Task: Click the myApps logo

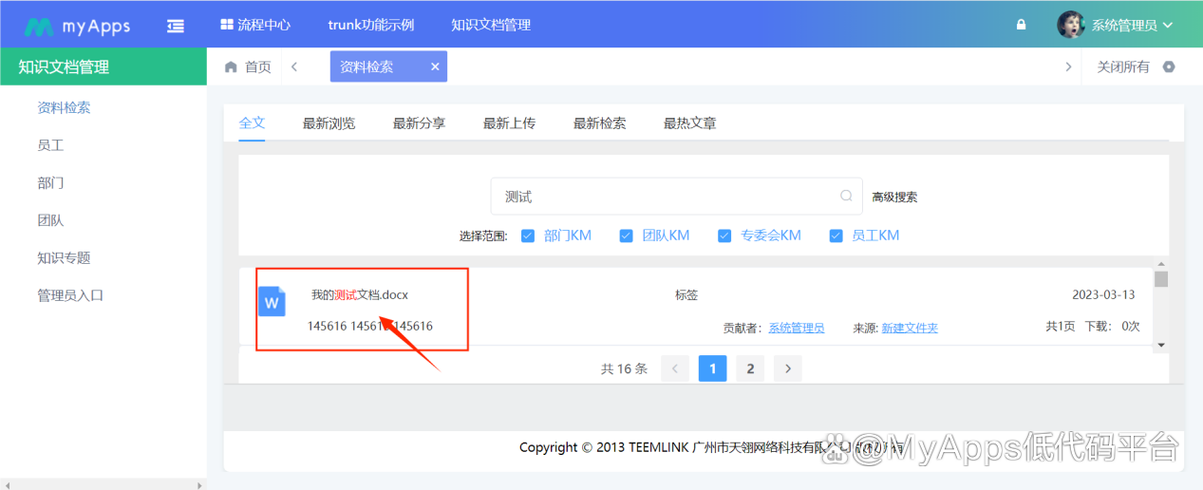Action: coord(76,26)
